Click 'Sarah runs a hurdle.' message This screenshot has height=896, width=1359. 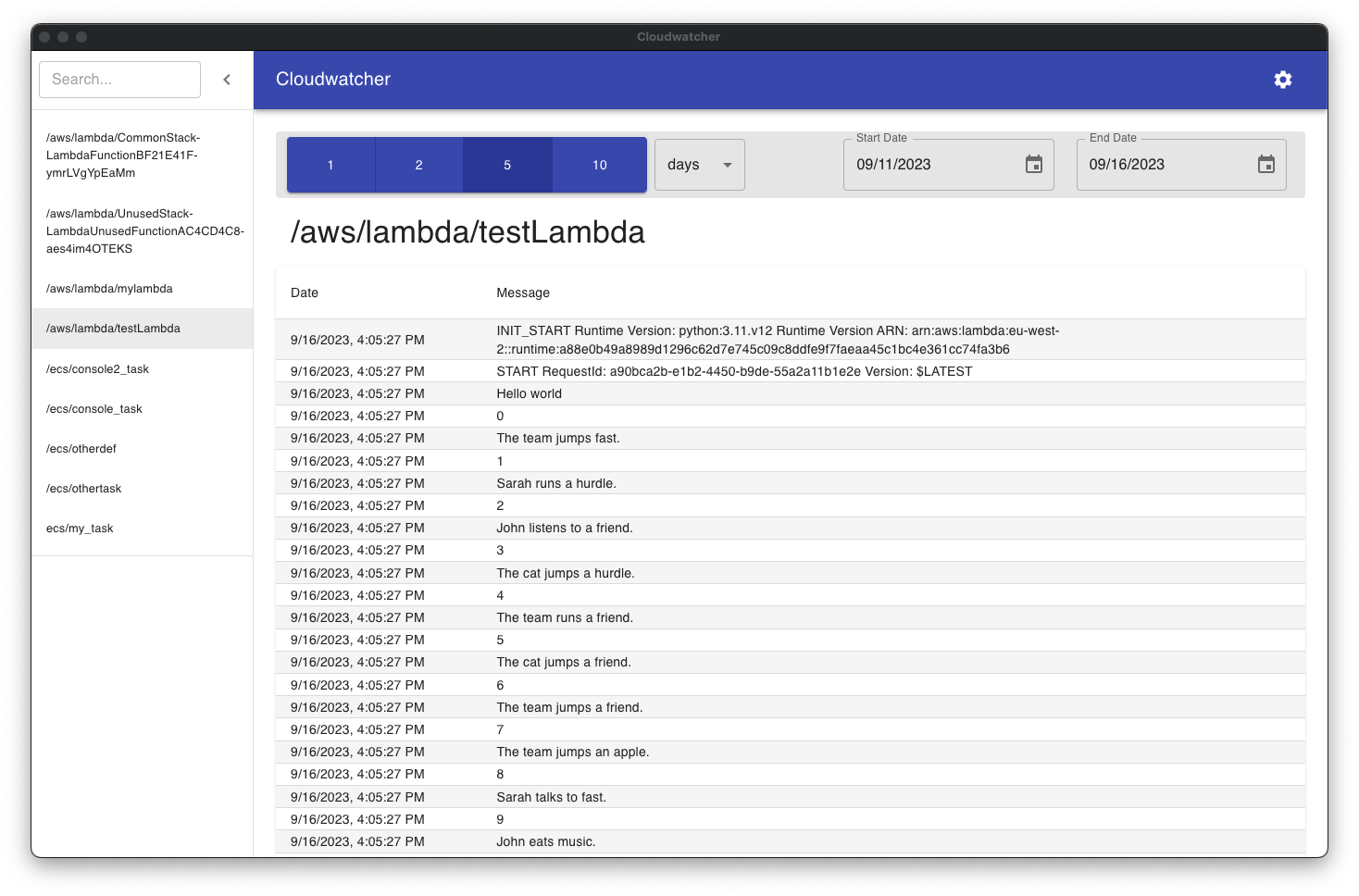click(556, 483)
